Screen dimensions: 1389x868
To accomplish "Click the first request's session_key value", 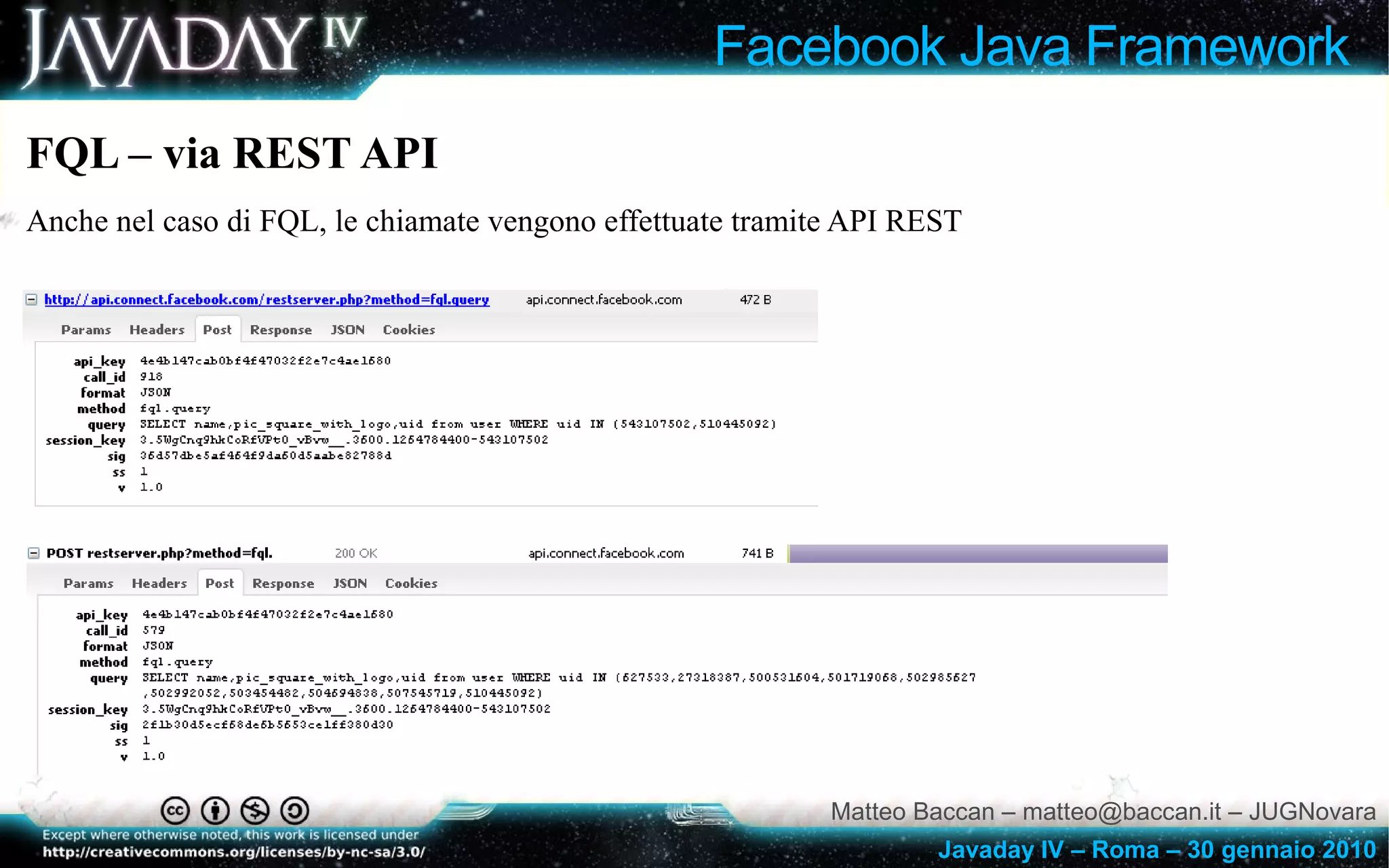I will 344,440.
